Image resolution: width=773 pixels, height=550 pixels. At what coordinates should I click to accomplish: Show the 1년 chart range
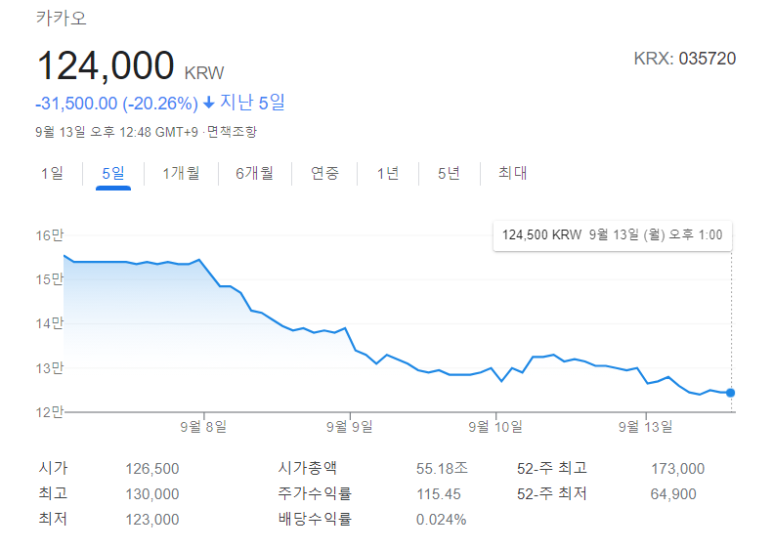pyautogui.click(x=387, y=173)
